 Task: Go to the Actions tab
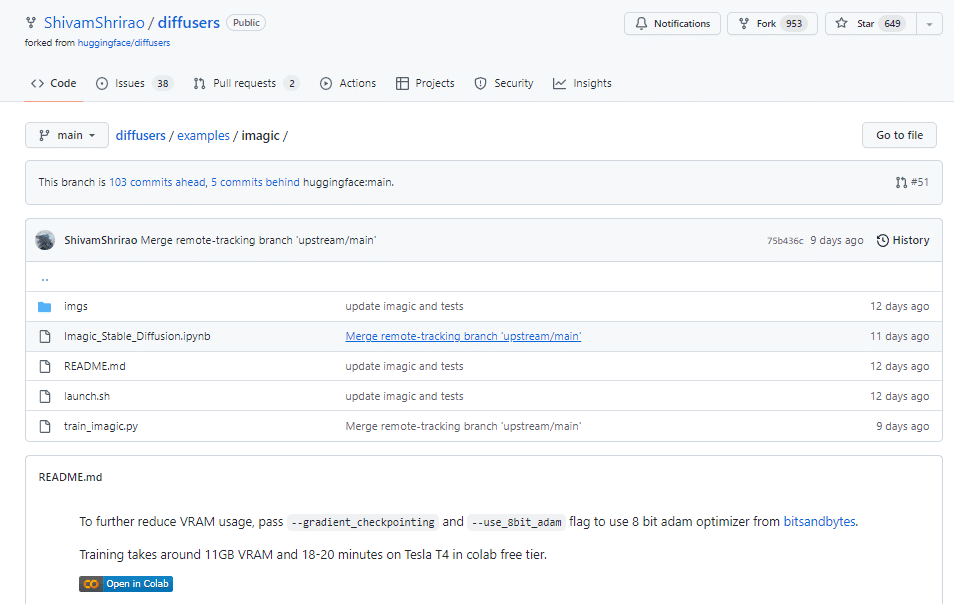pyautogui.click(x=348, y=83)
